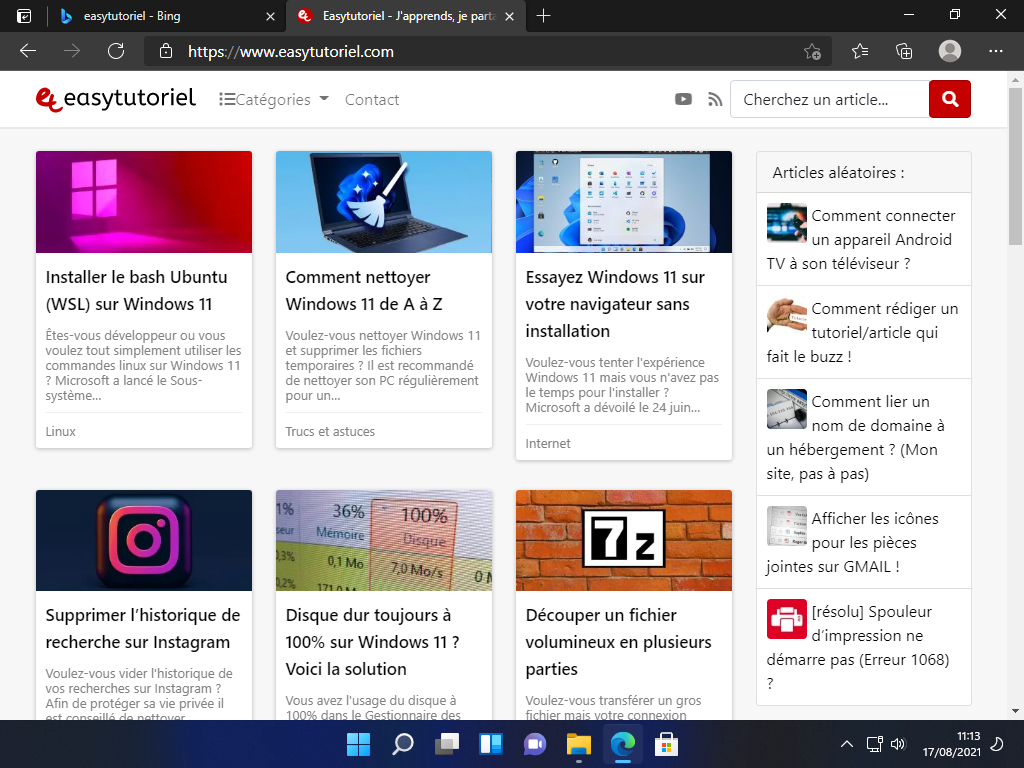
Task: Open article Comment nettoyer Windows 11
Action: coord(364,291)
